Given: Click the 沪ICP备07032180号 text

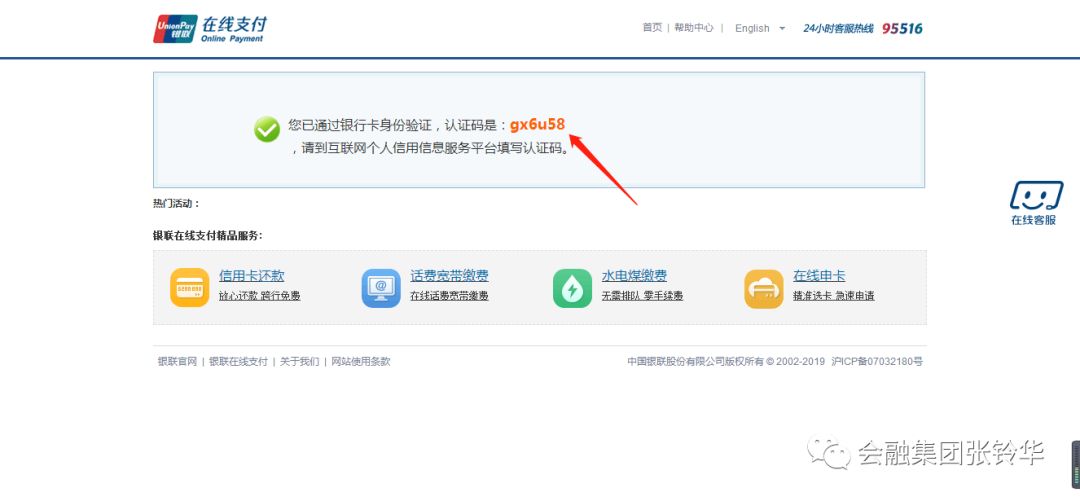Looking at the screenshot, I should coord(877,361).
